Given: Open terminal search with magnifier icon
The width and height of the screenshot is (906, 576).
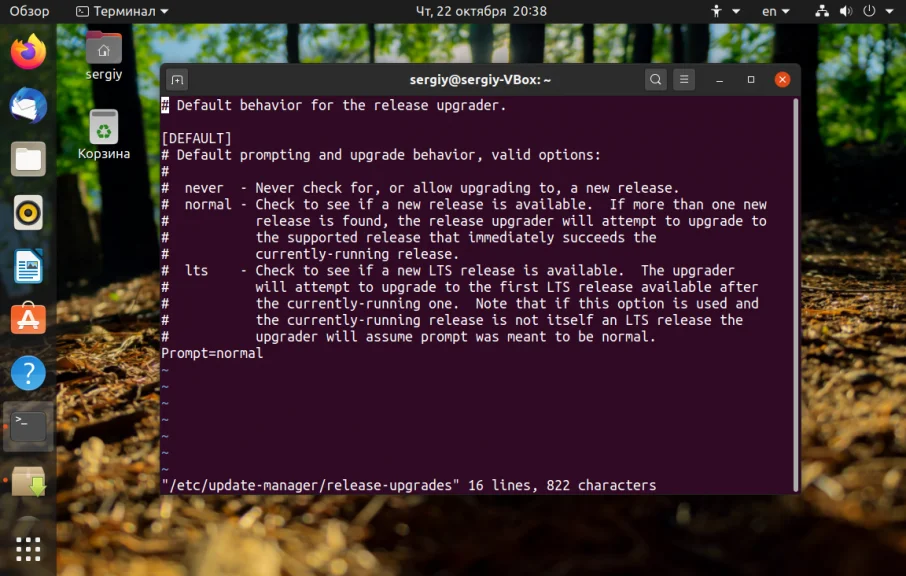Looking at the screenshot, I should coord(655,80).
